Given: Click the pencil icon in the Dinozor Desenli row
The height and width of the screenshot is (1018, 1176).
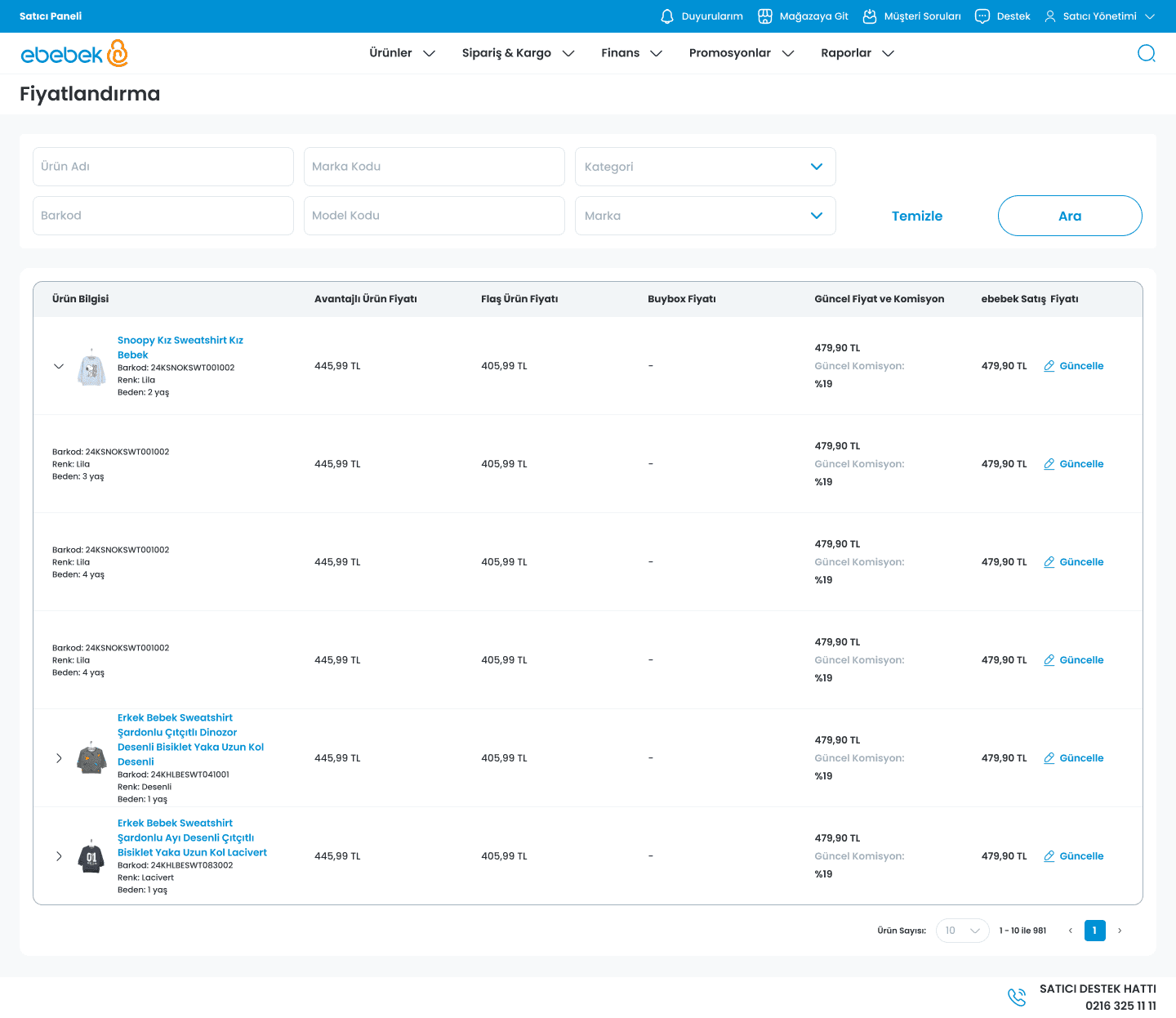Looking at the screenshot, I should tap(1049, 758).
